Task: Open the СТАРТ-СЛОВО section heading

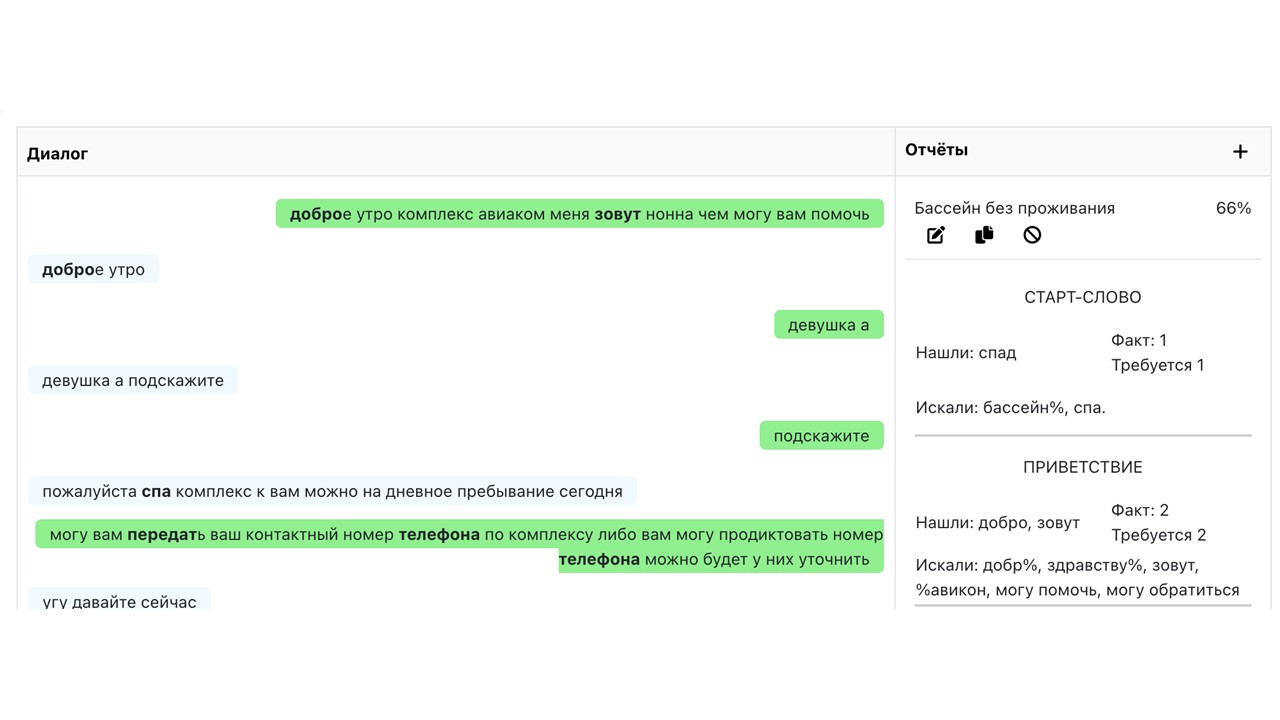Action: point(1082,297)
